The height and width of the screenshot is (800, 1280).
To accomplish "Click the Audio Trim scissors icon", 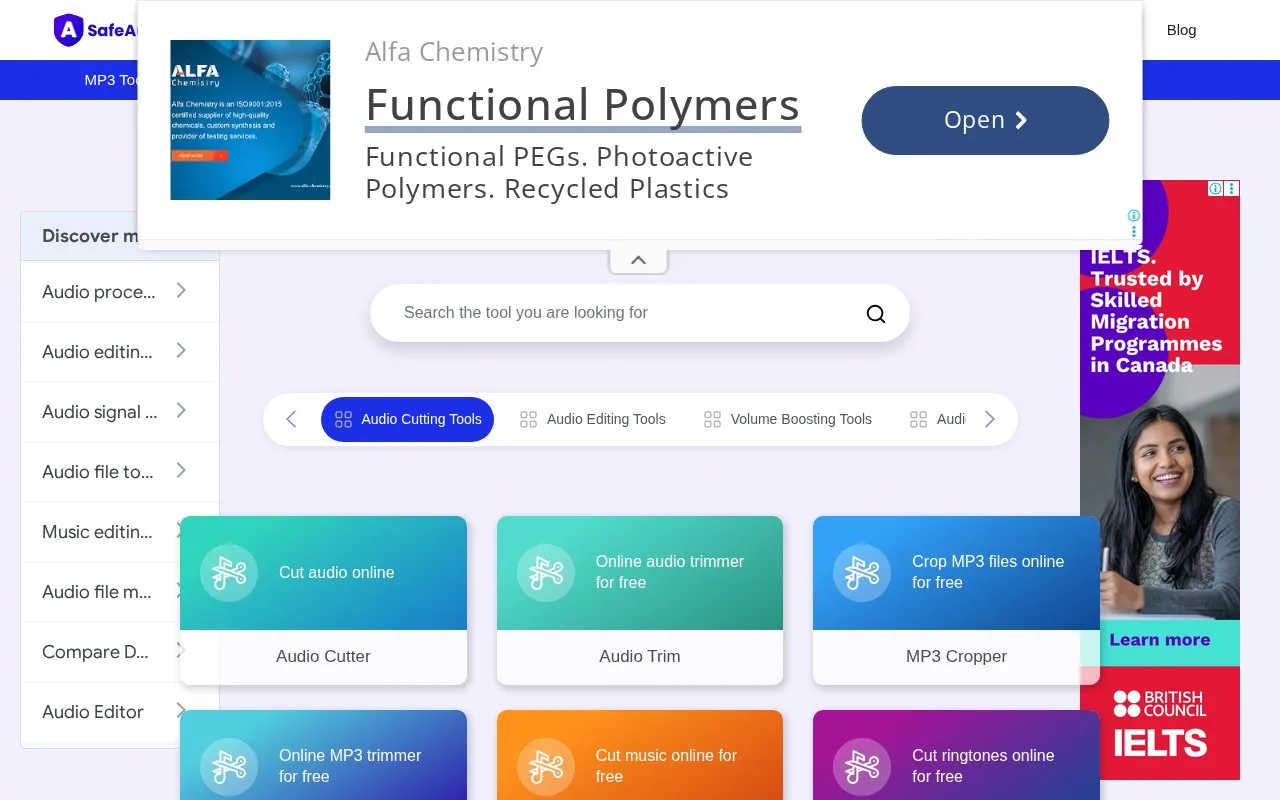I will [x=546, y=573].
